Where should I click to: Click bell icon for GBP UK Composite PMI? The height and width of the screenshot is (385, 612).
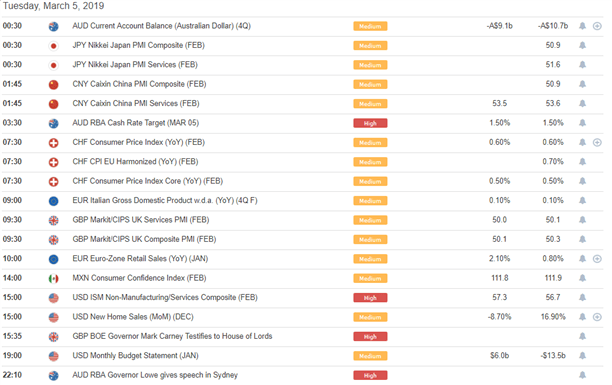coord(582,239)
